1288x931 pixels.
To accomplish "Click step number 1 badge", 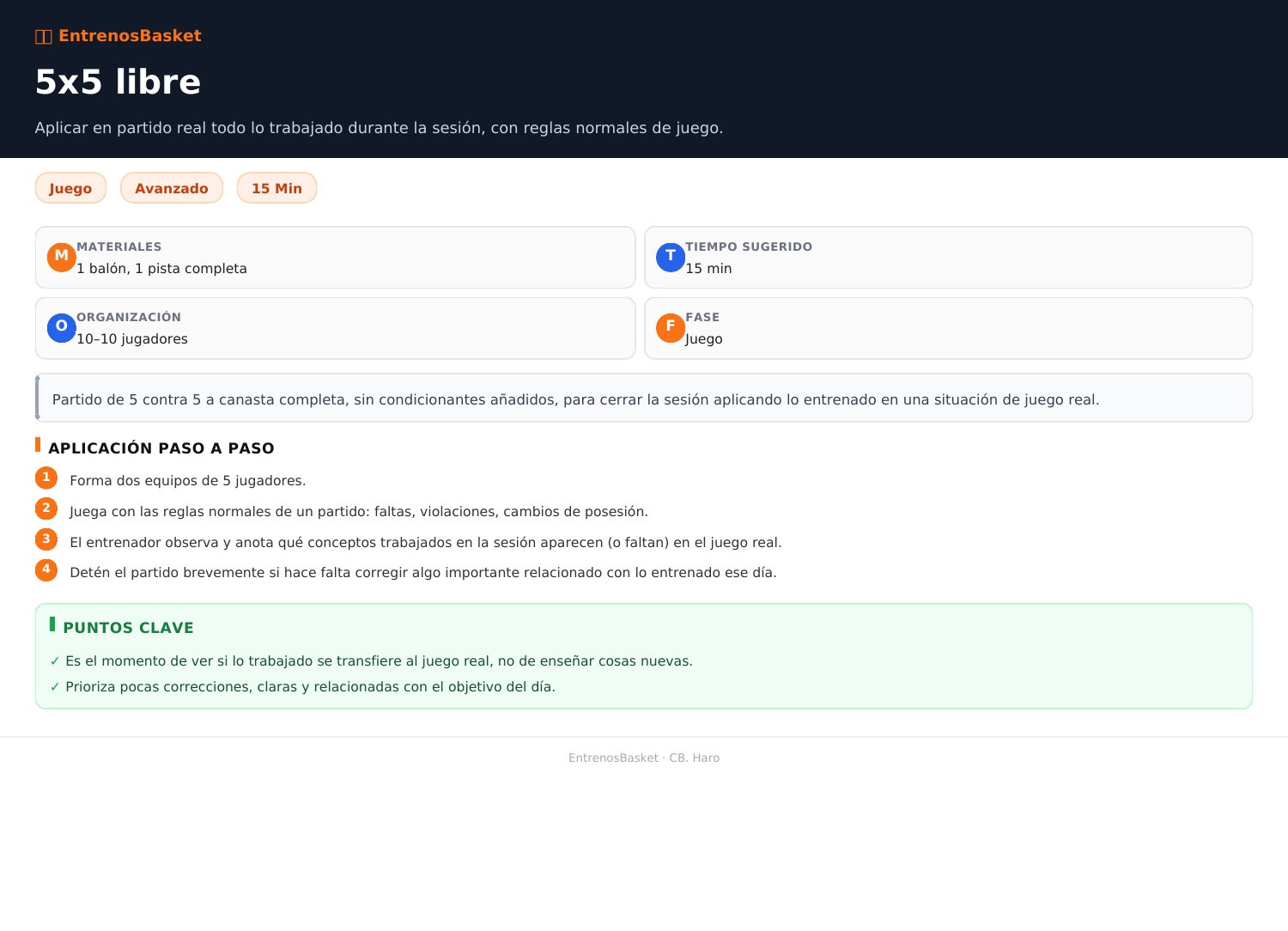I will [46, 478].
